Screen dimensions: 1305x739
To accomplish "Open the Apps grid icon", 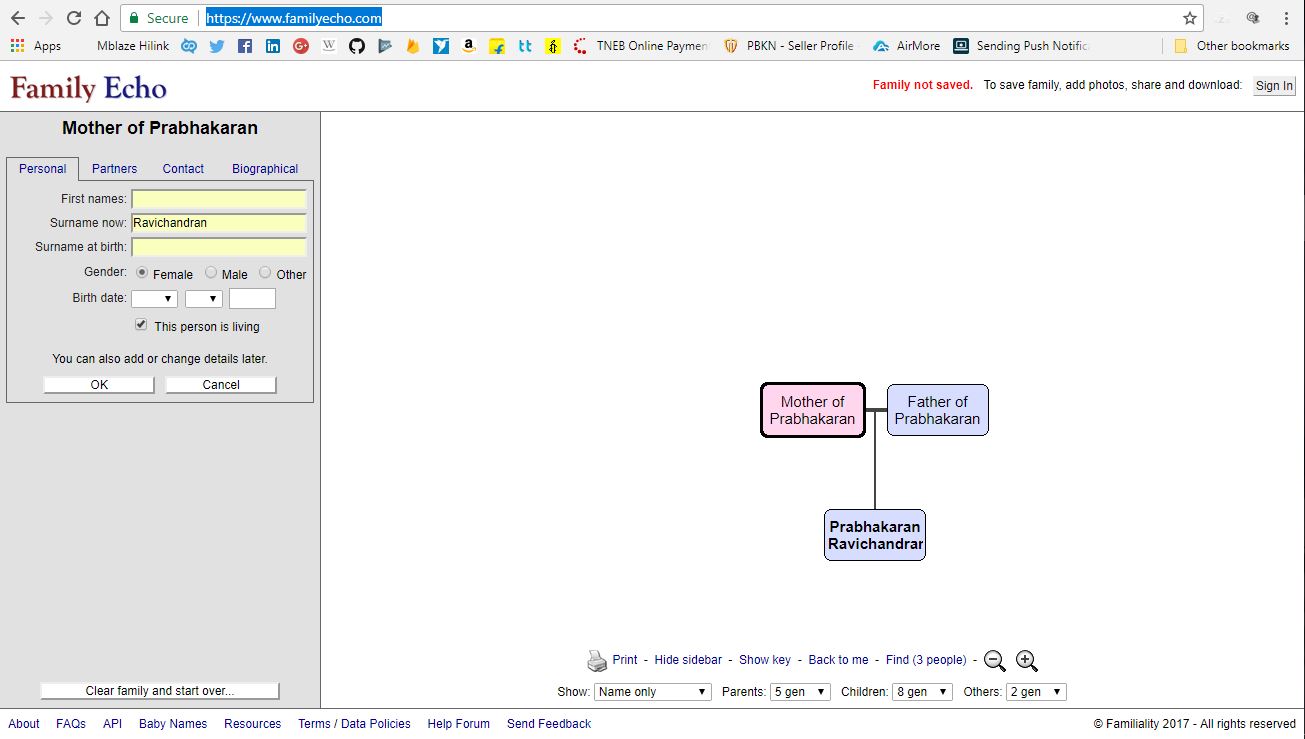I will point(17,45).
